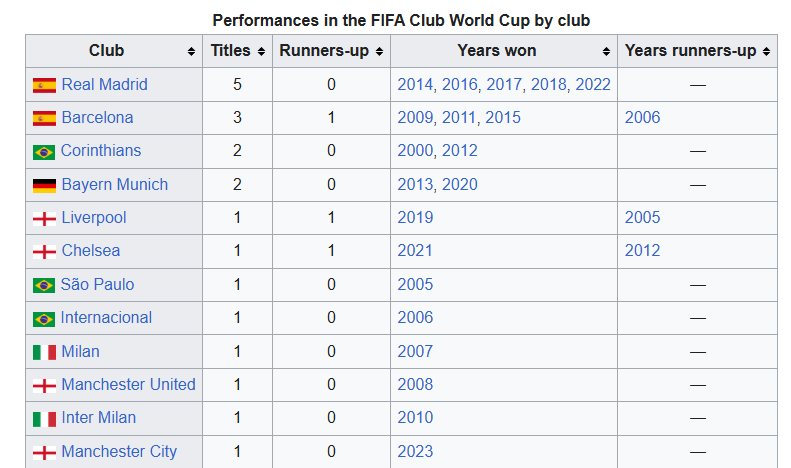Screen dimensions: 791x468
Task: Sort by Years won column arrows
Action: 606,51
